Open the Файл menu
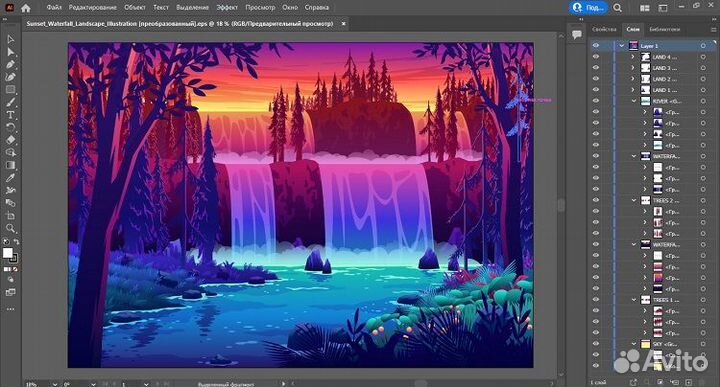Screen dimensions: 720x387 click(54, 7)
